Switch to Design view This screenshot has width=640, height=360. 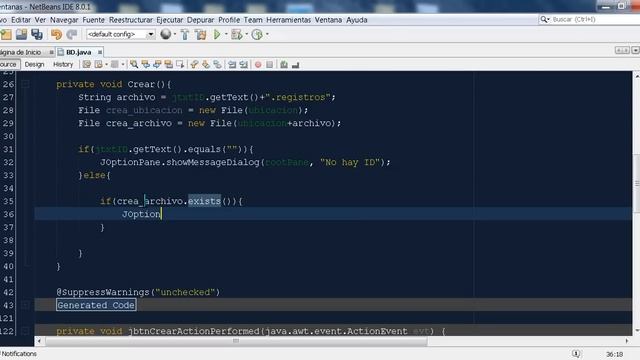[34, 64]
